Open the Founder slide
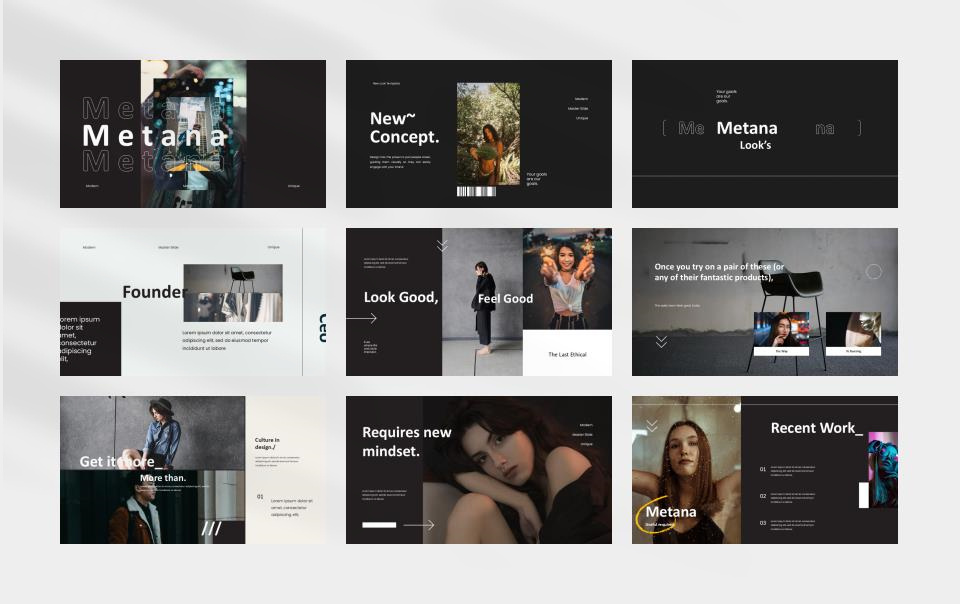The image size is (960, 604). pyautogui.click(x=192, y=302)
